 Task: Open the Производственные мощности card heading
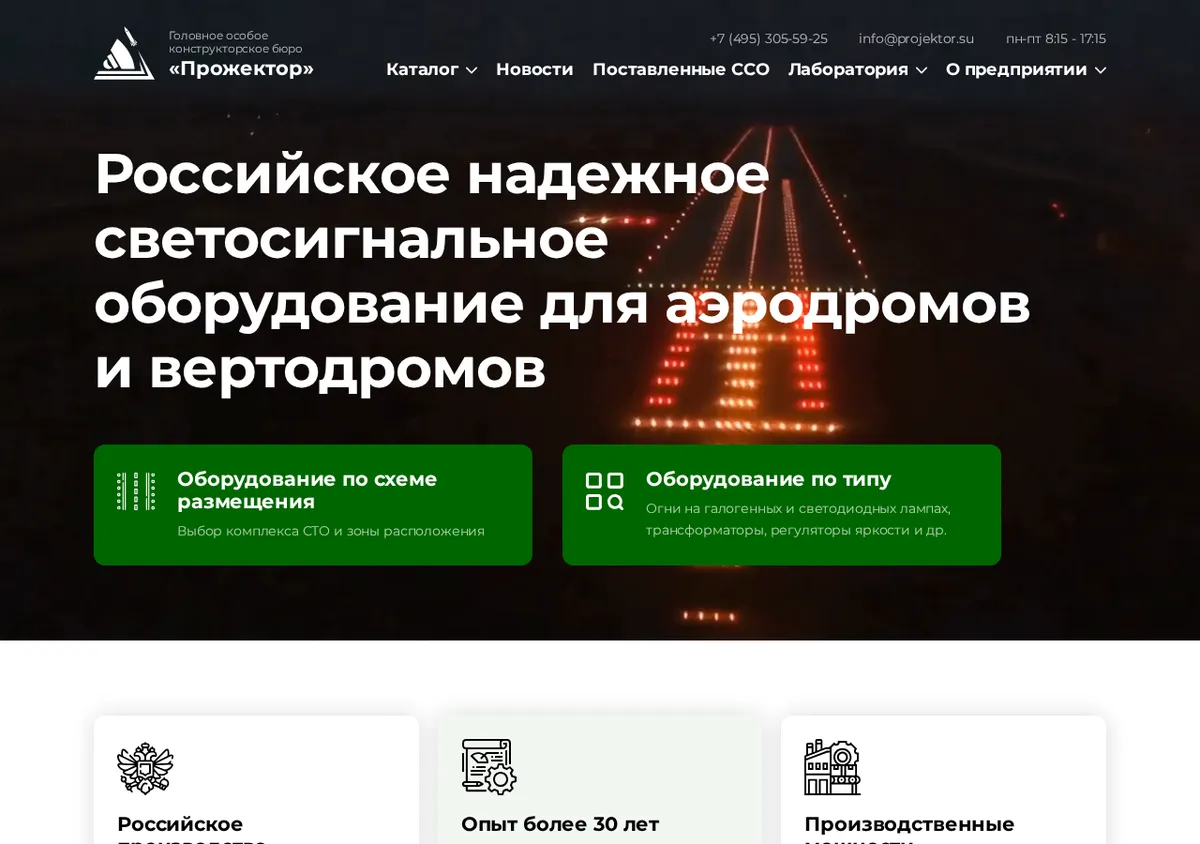[x=909, y=830]
